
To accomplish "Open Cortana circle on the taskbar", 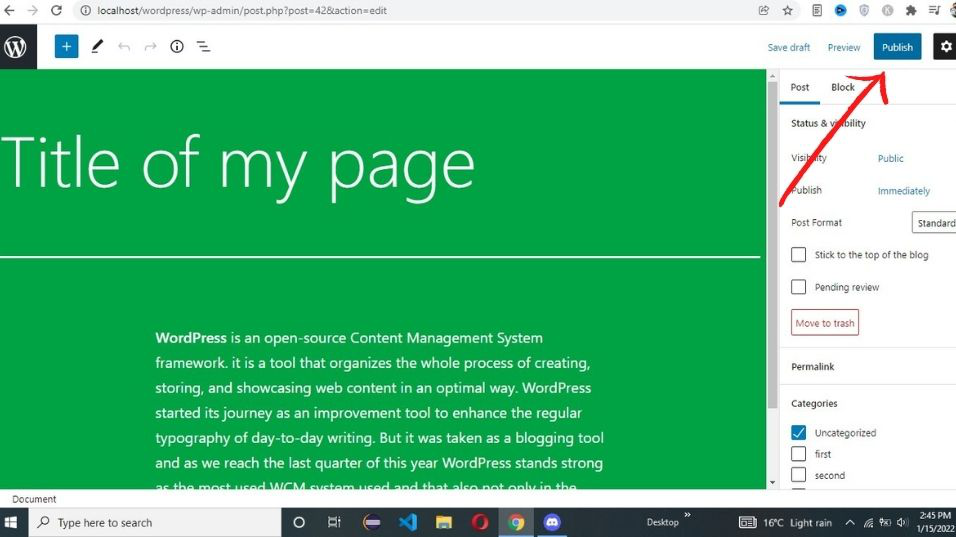I will (299, 522).
